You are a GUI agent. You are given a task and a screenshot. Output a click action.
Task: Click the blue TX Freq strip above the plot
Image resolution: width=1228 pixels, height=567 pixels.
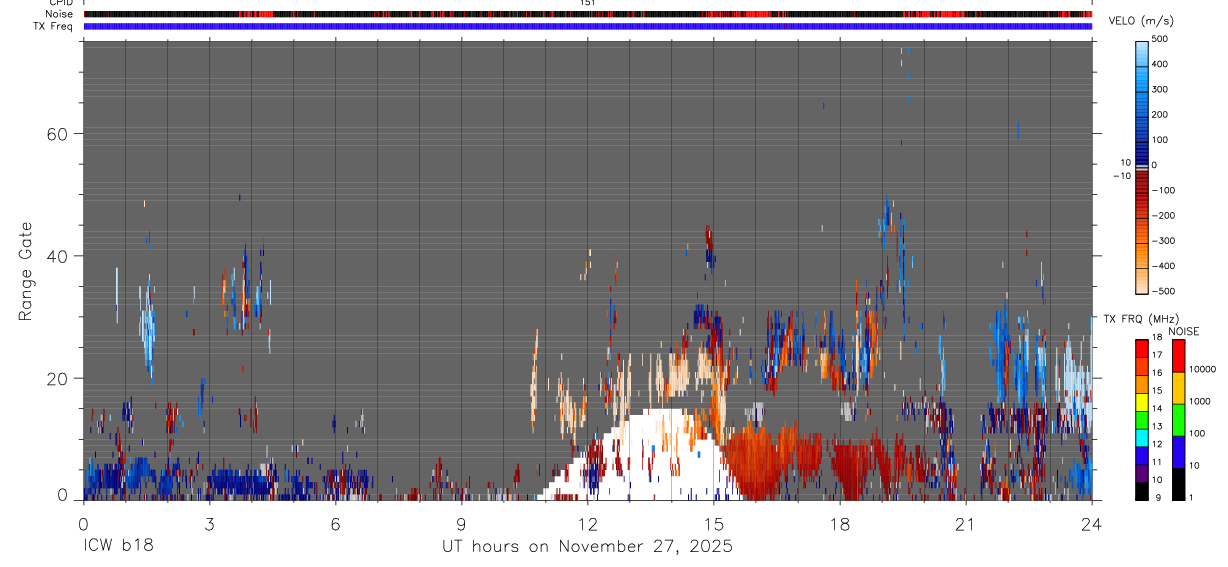(588, 26)
